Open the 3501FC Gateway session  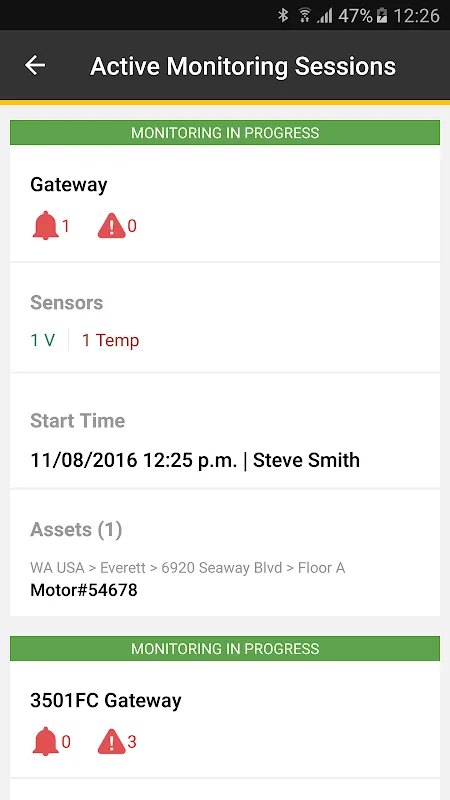(106, 701)
